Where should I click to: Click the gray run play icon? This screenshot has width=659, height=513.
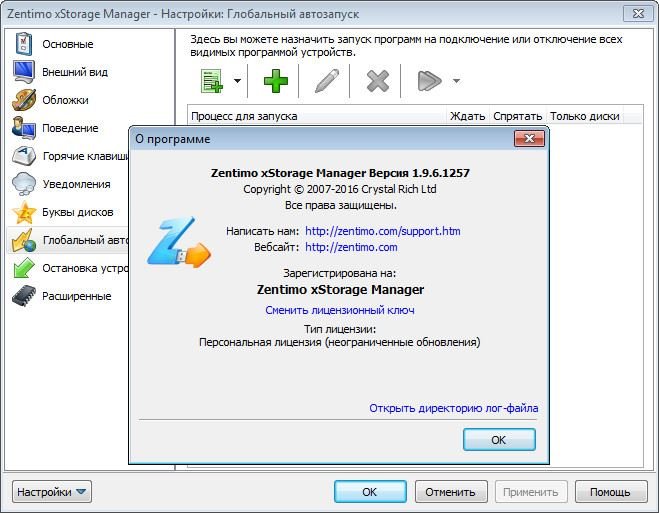[430, 81]
